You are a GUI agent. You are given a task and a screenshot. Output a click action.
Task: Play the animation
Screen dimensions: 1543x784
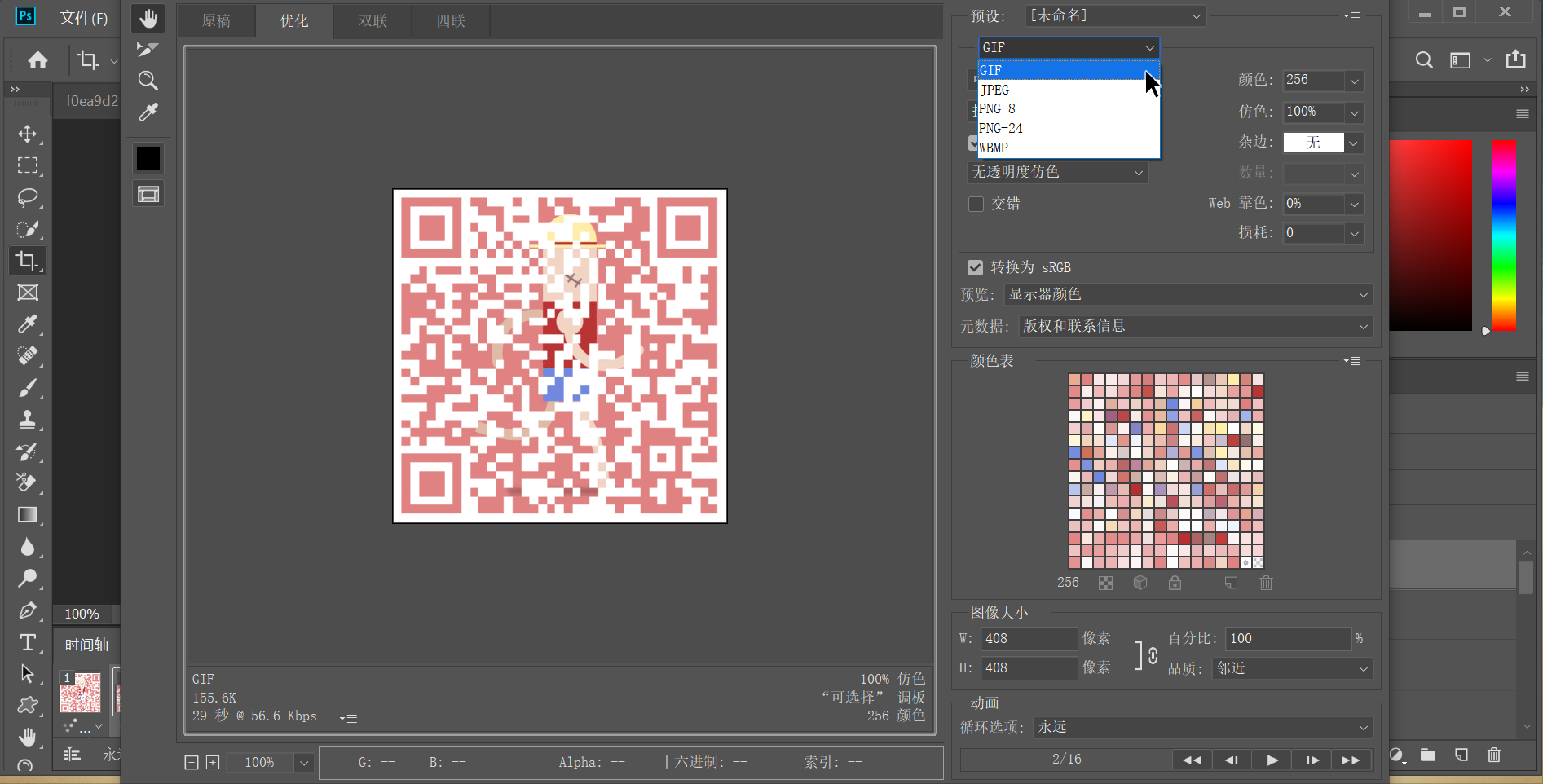click(x=1272, y=760)
